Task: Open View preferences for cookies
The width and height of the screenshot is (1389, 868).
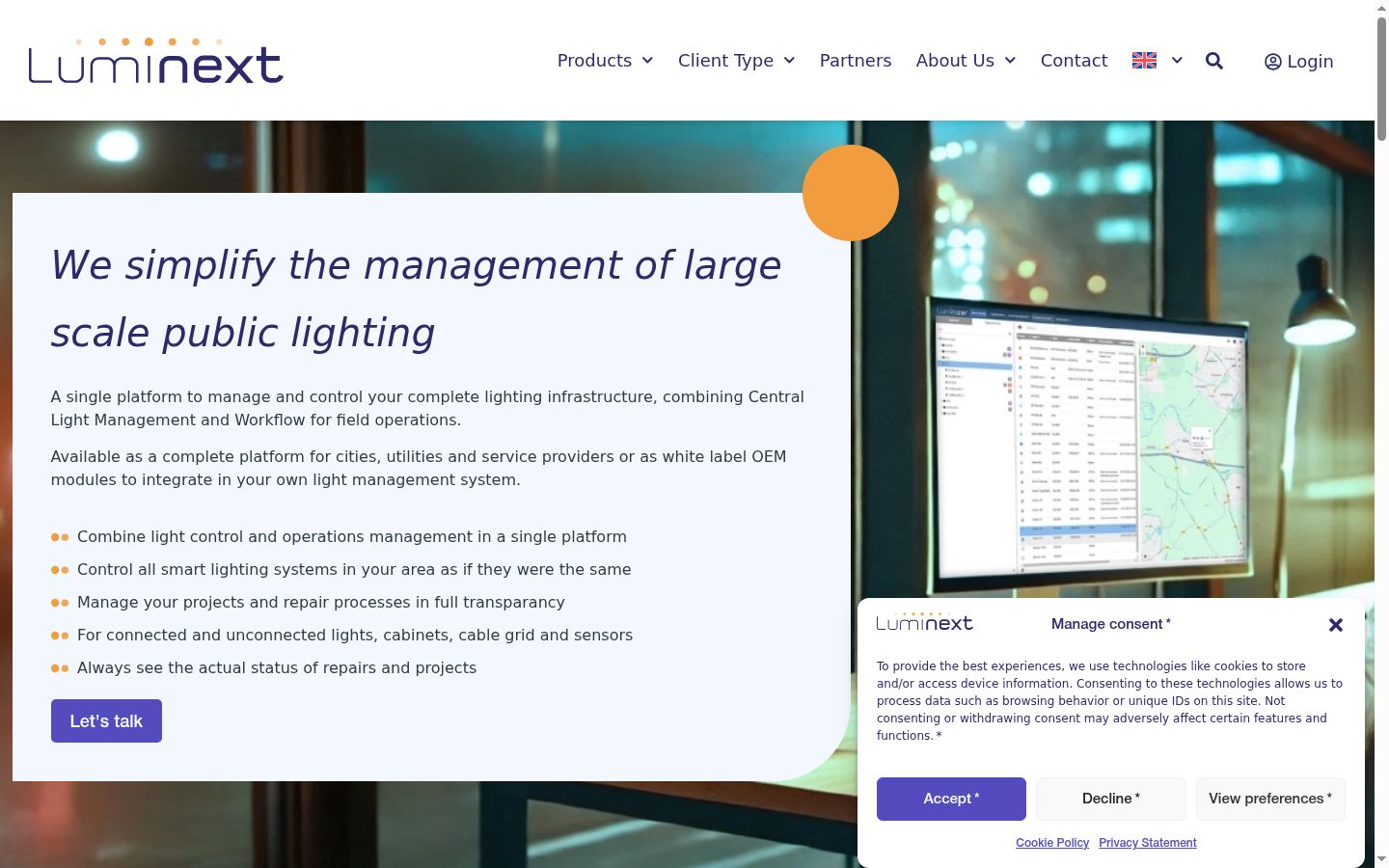Action: [1270, 799]
